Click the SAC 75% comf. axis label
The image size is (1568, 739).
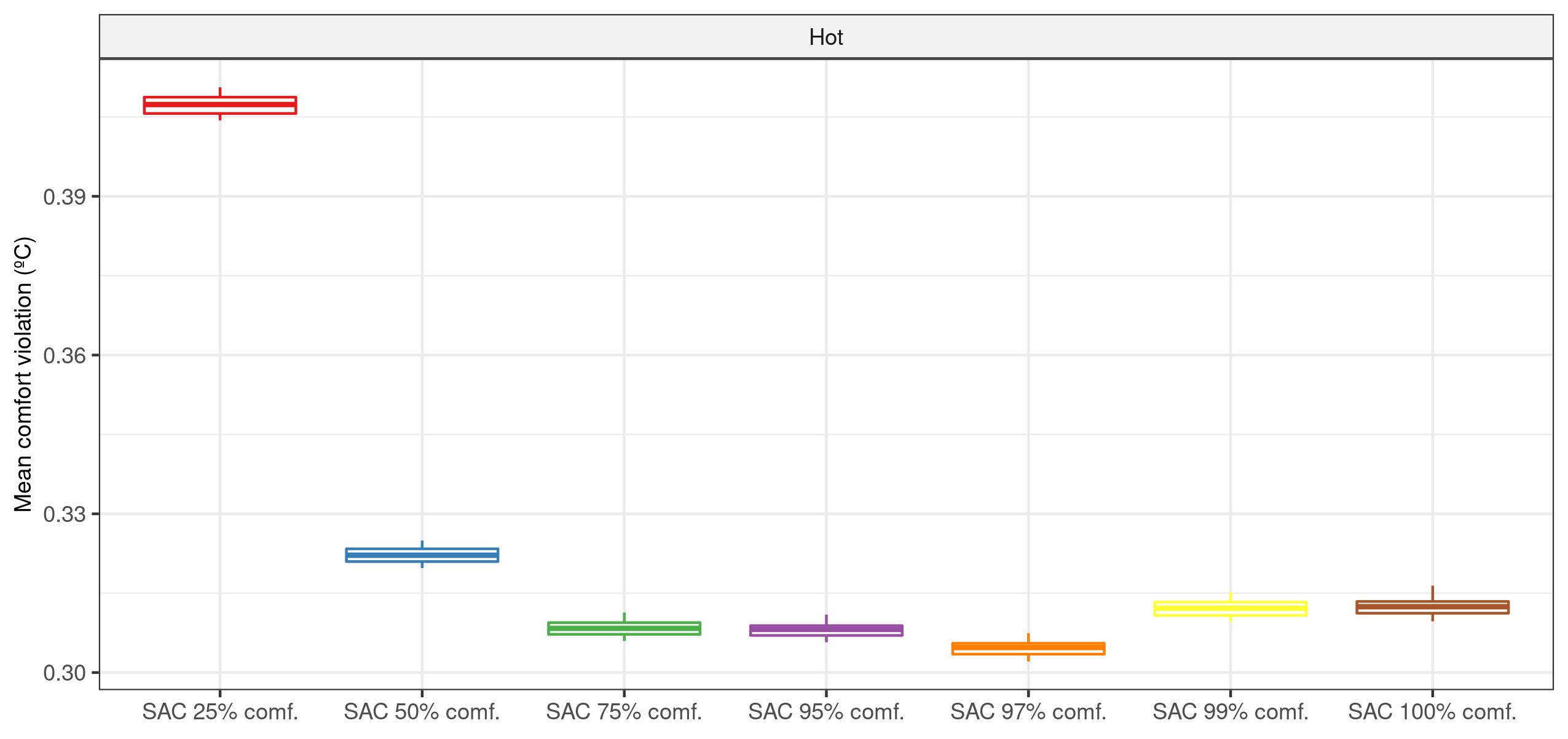[624, 712]
